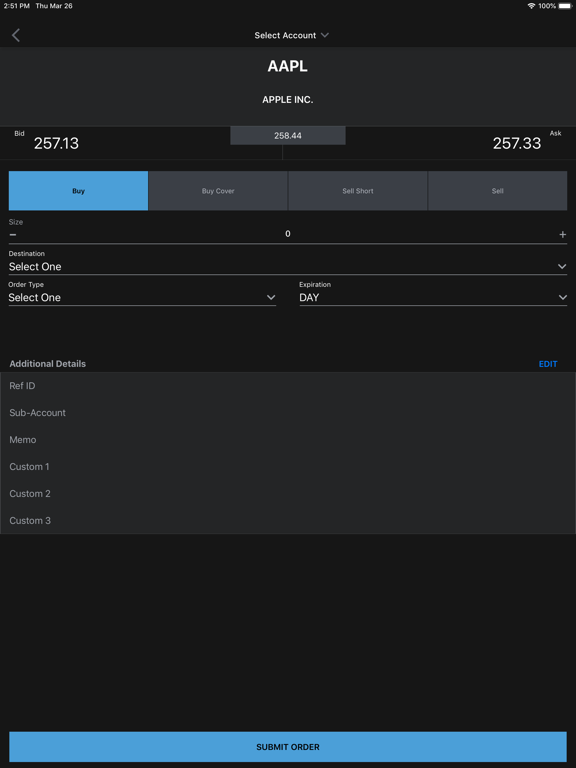Open the Expiration DAY dropdown

pos(433,297)
